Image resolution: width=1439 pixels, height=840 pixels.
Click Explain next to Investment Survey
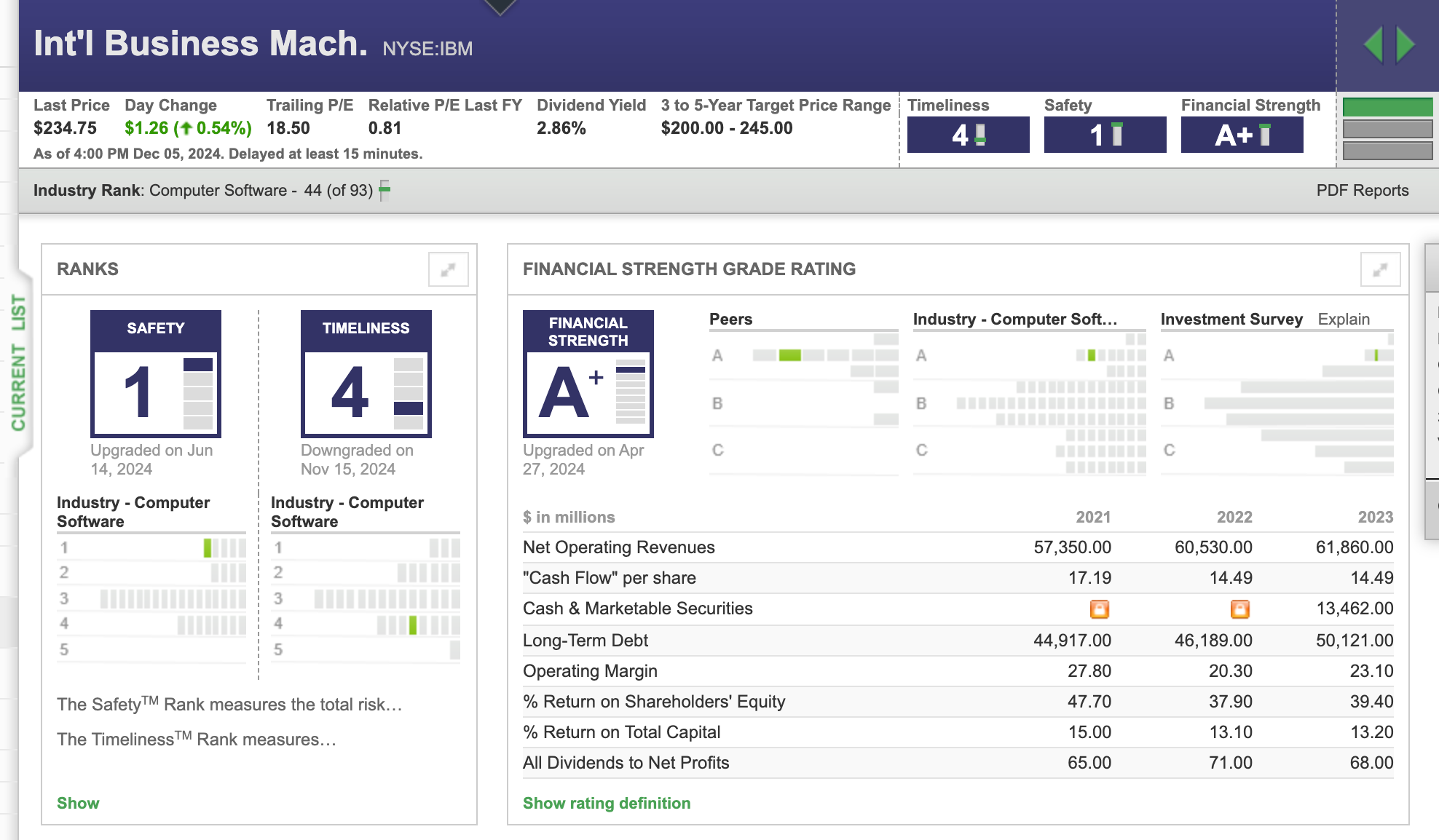[1344, 319]
